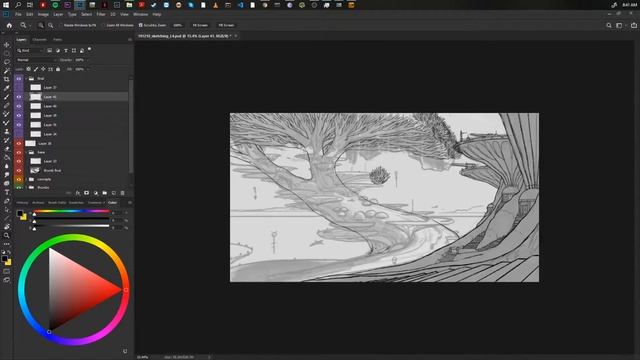Toggle visibility of the top purple group
Image resolution: width=640 pixels, height=360 pixels.
(19, 78)
